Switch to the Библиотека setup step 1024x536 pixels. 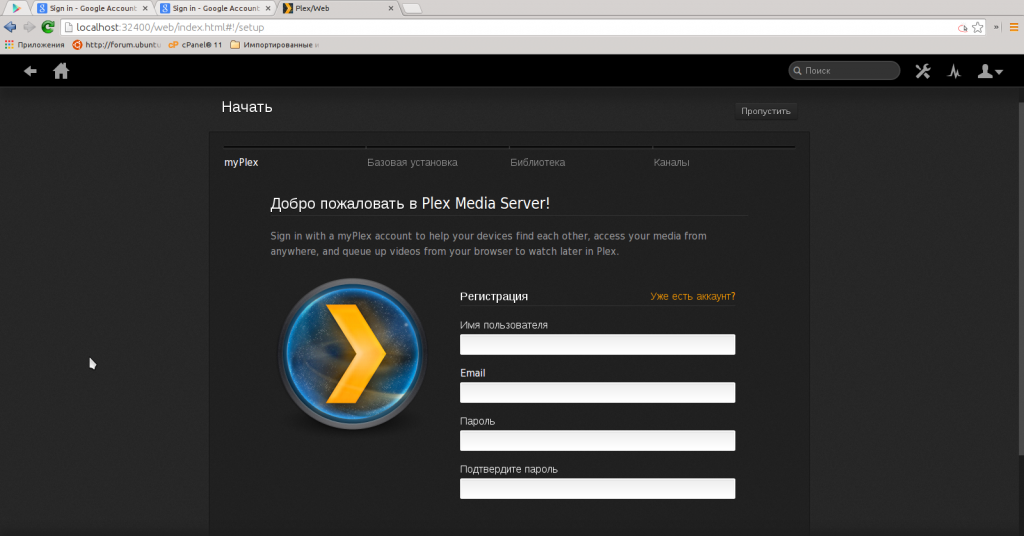tap(537, 162)
